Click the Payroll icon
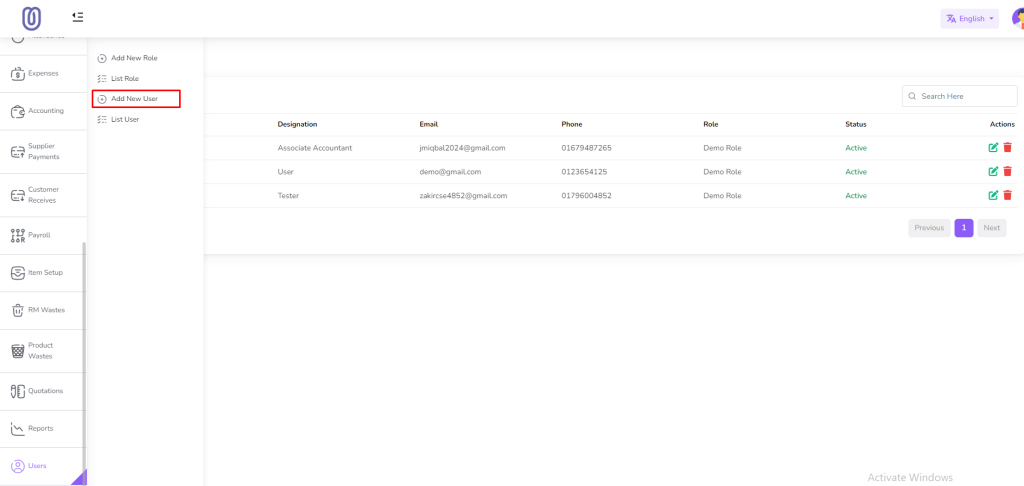 pyautogui.click(x=18, y=235)
